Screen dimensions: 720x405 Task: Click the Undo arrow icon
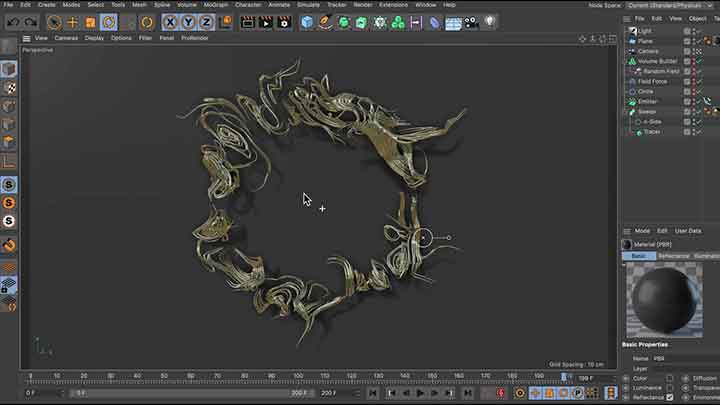pyautogui.click(x=13, y=22)
